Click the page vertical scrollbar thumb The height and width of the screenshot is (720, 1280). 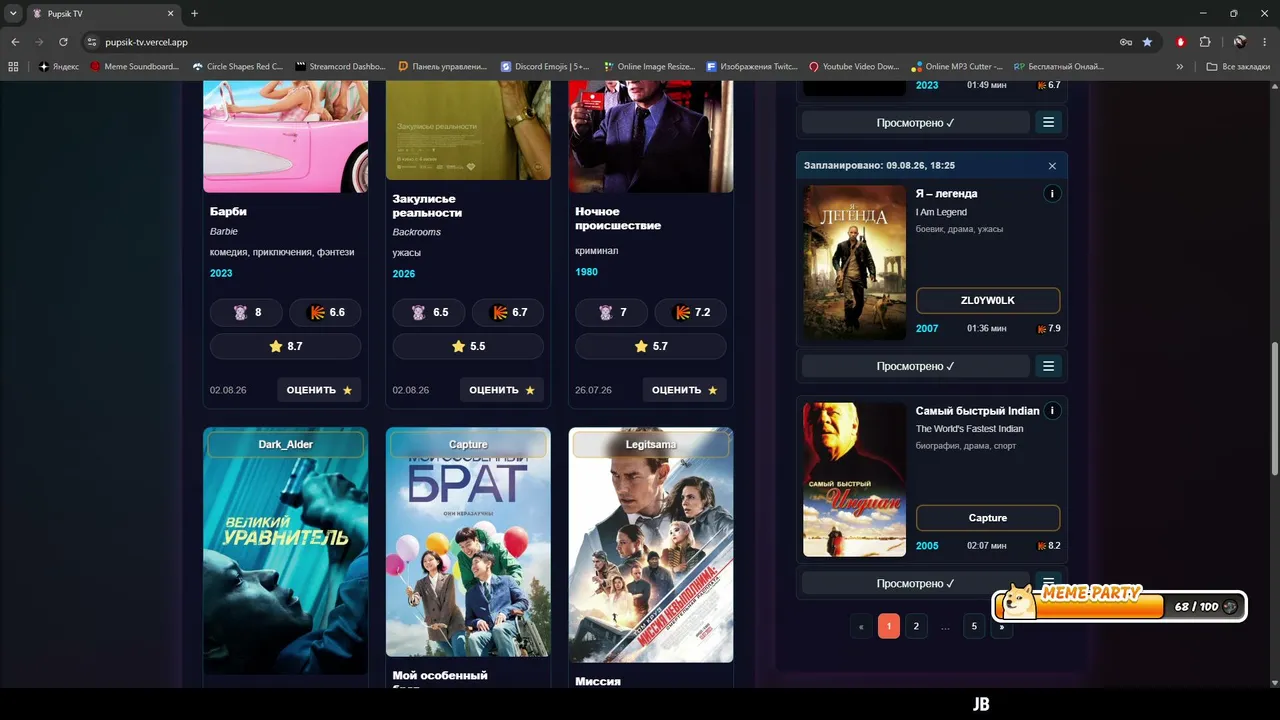pos(1274,410)
